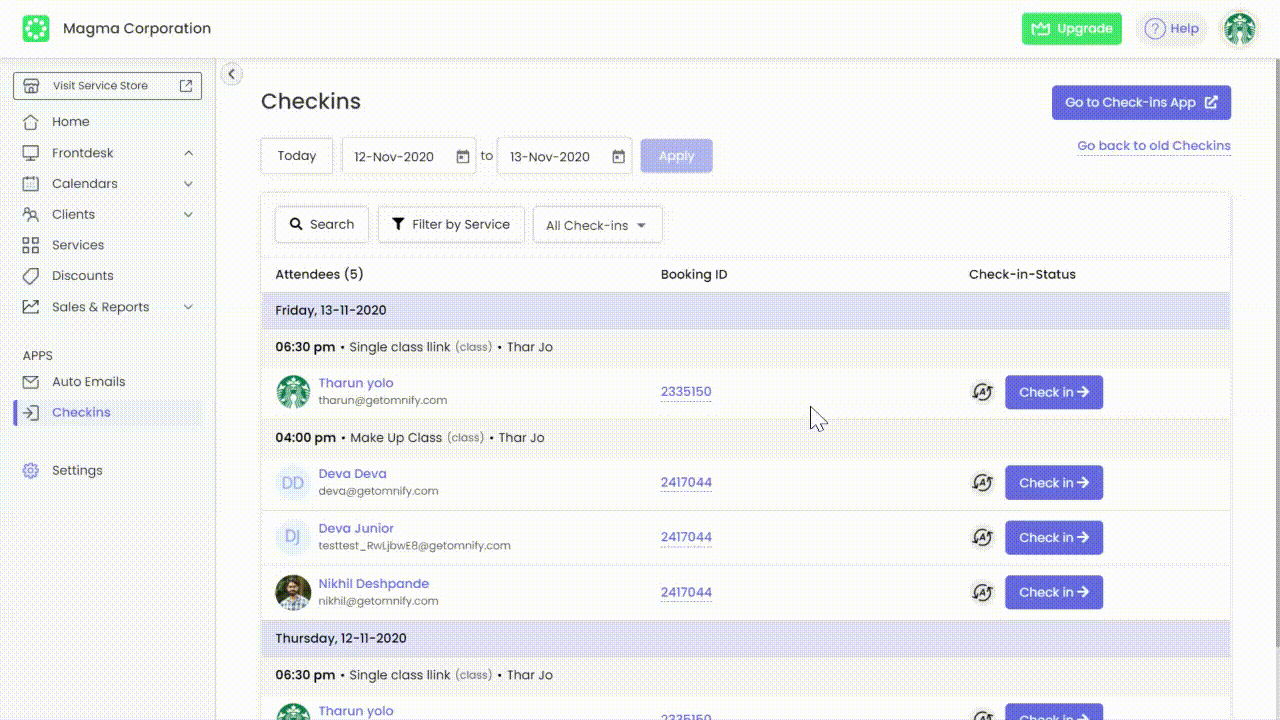Open Frontdesk sidebar section
This screenshot has width=1280, height=720.
[x=83, y=153]
